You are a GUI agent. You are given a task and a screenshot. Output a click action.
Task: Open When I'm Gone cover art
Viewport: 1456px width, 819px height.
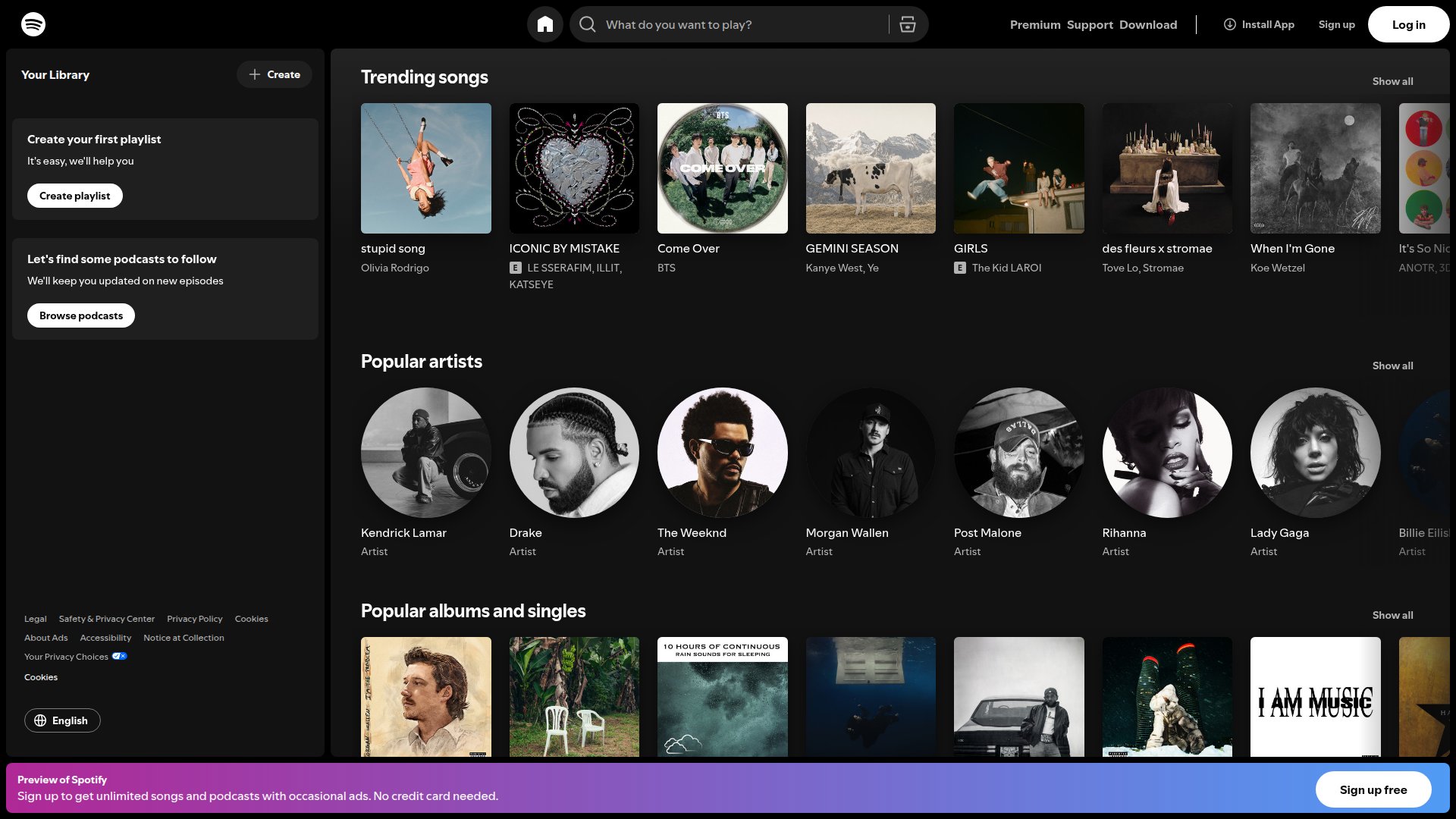[x=1316, y=168]
